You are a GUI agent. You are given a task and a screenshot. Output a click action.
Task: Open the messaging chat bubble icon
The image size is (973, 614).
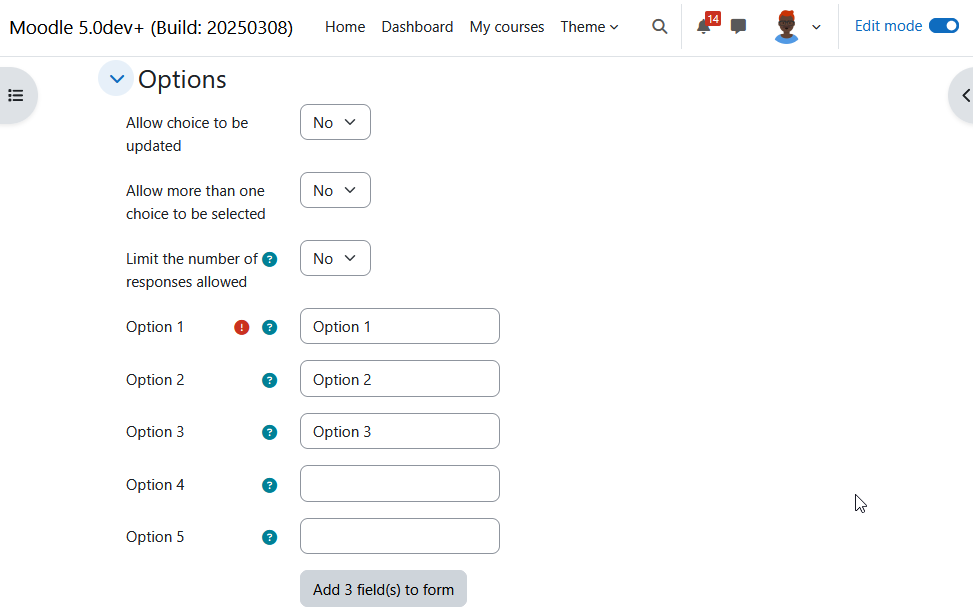tap(738, 26)
